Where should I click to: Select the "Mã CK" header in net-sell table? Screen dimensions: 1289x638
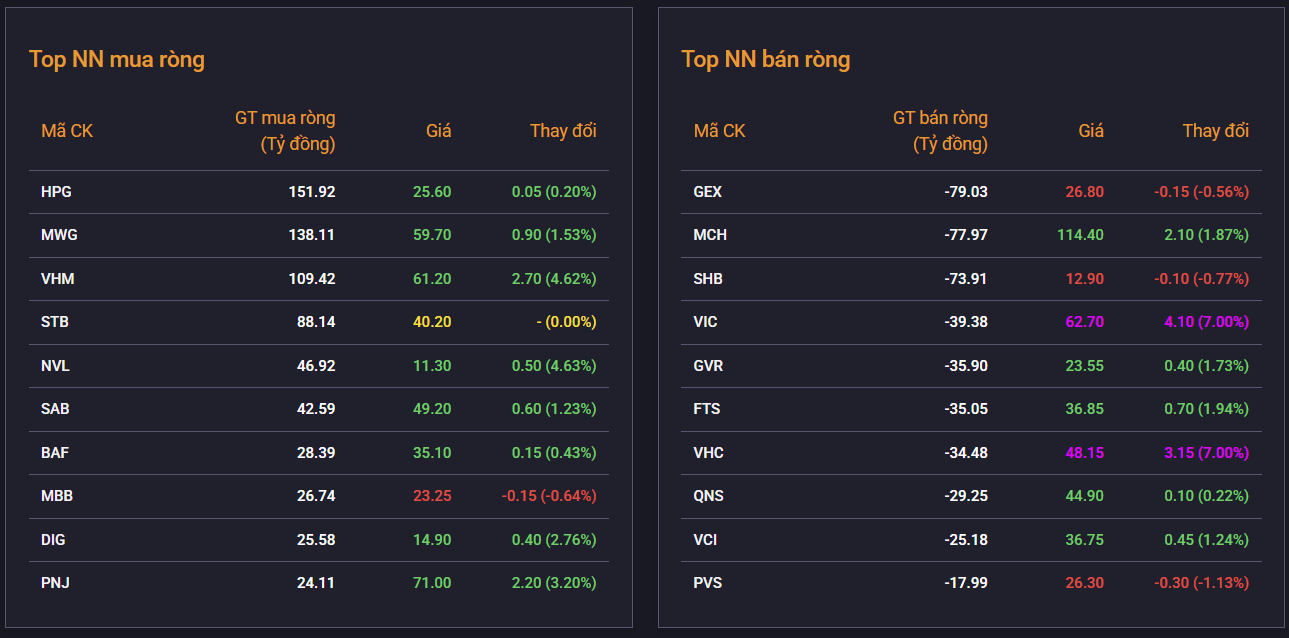720,131
